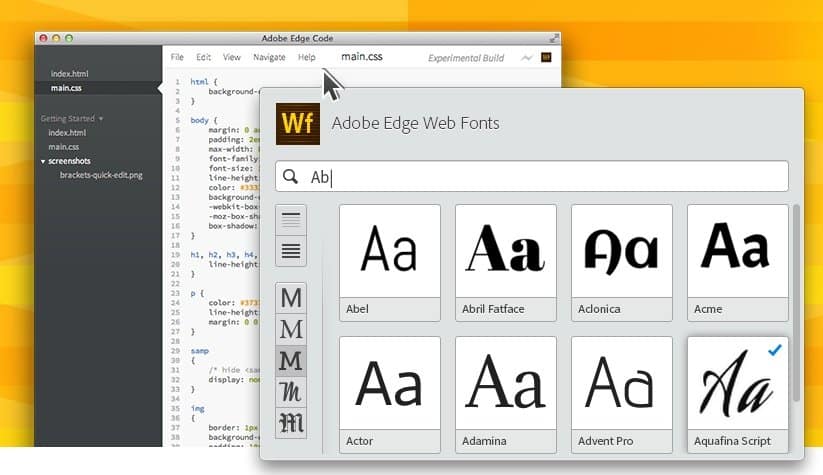Click the 'samp' selector in code
The image size is (823, 475).
(199, 351)
